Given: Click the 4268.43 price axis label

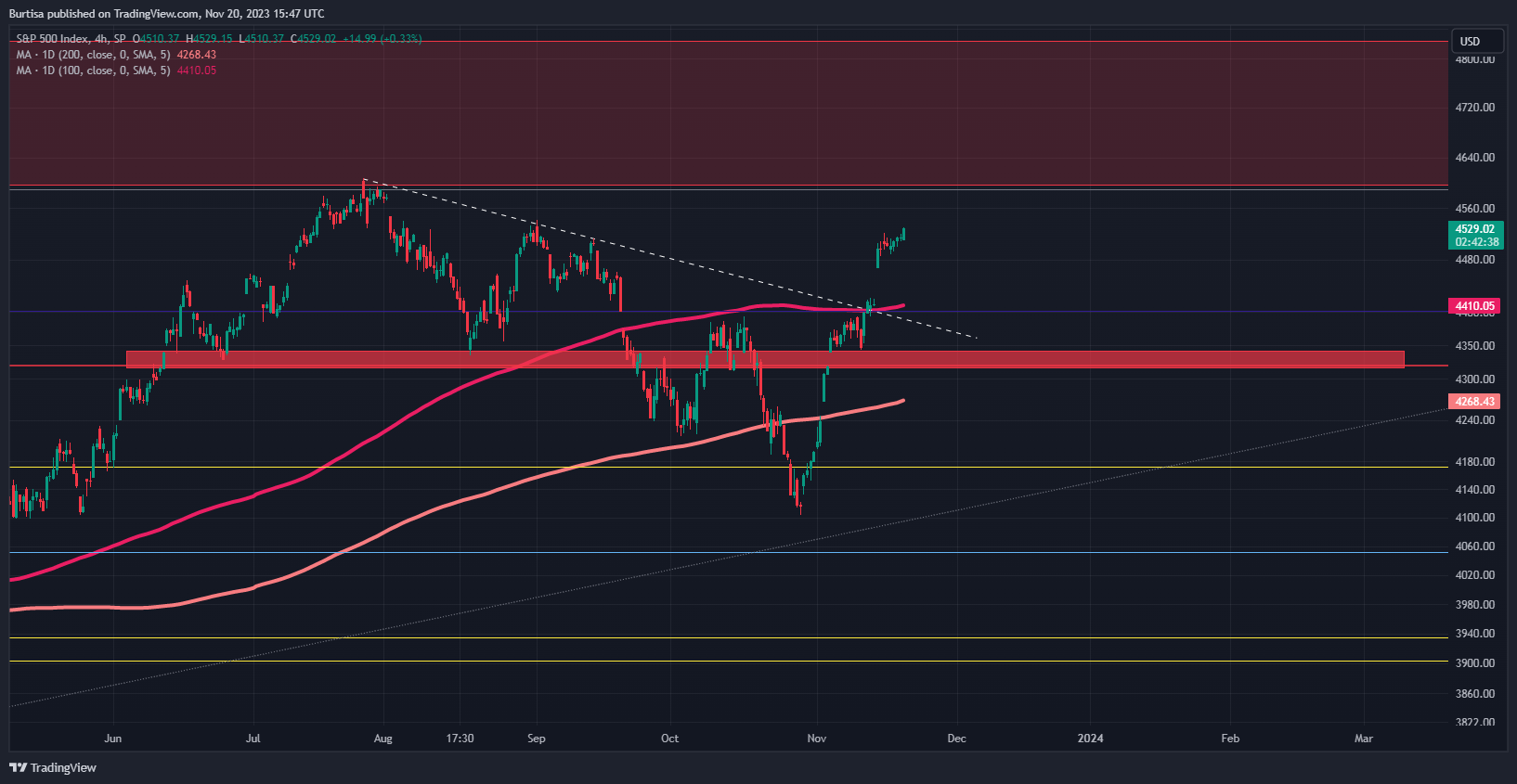Looking at the screenshot, I should [x=1474, y=402].
